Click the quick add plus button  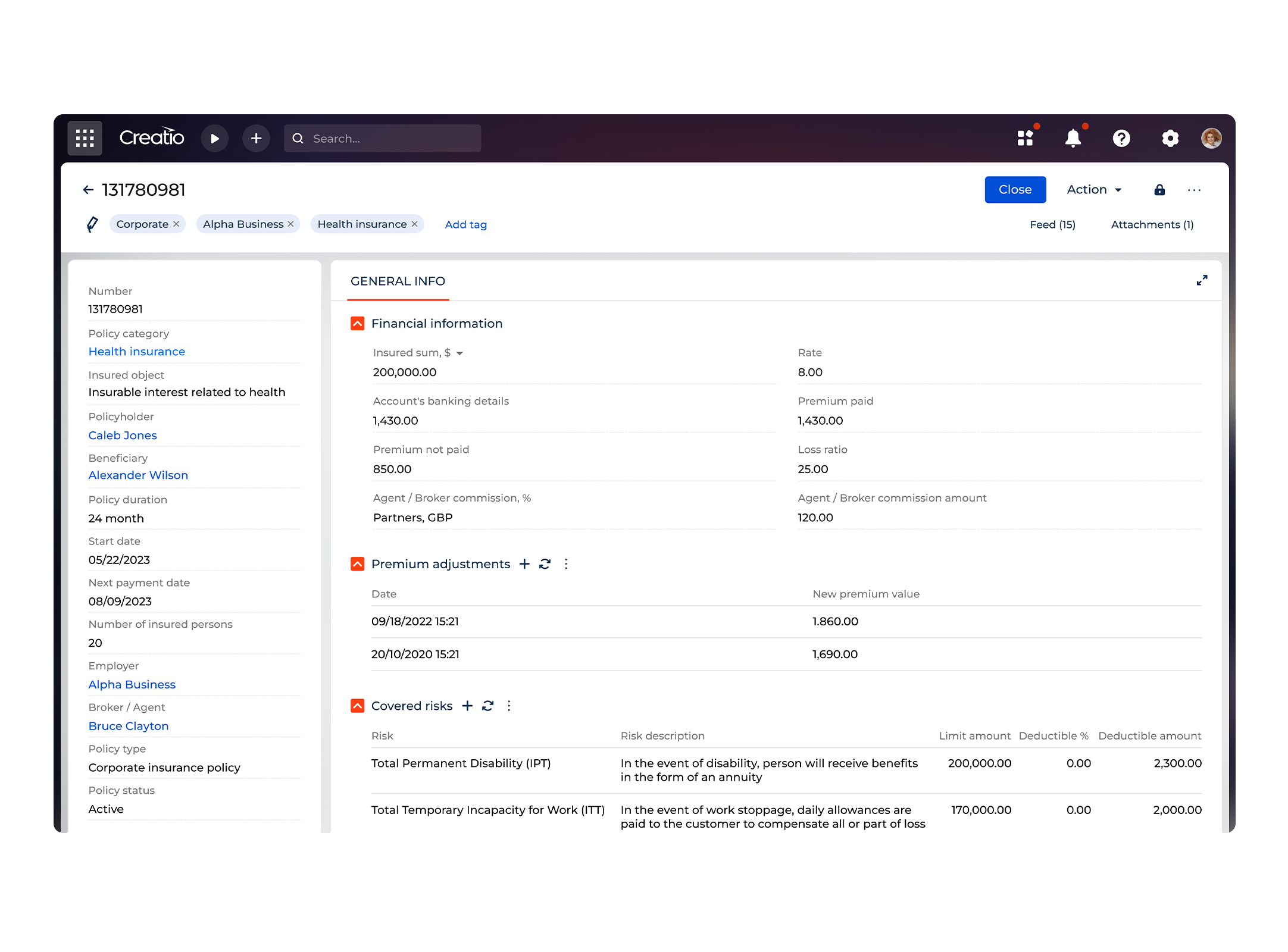pos(256,138)
